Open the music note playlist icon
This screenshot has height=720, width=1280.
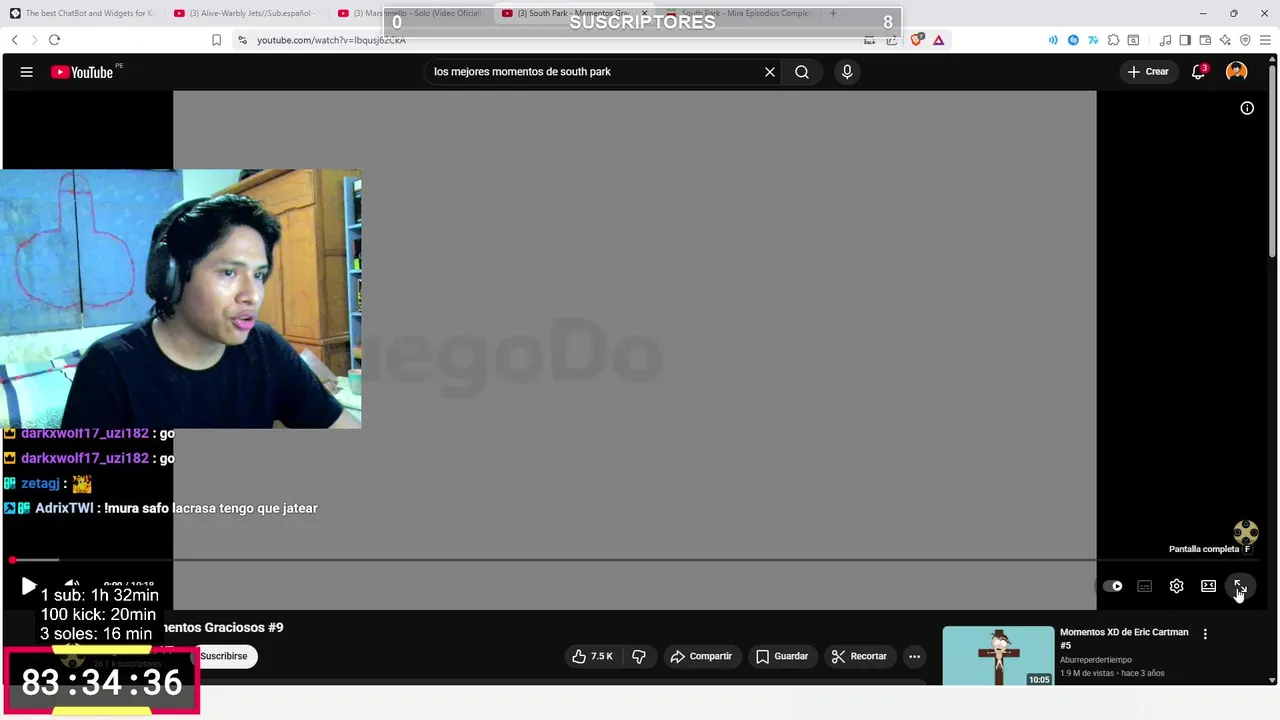point(1165,40)
